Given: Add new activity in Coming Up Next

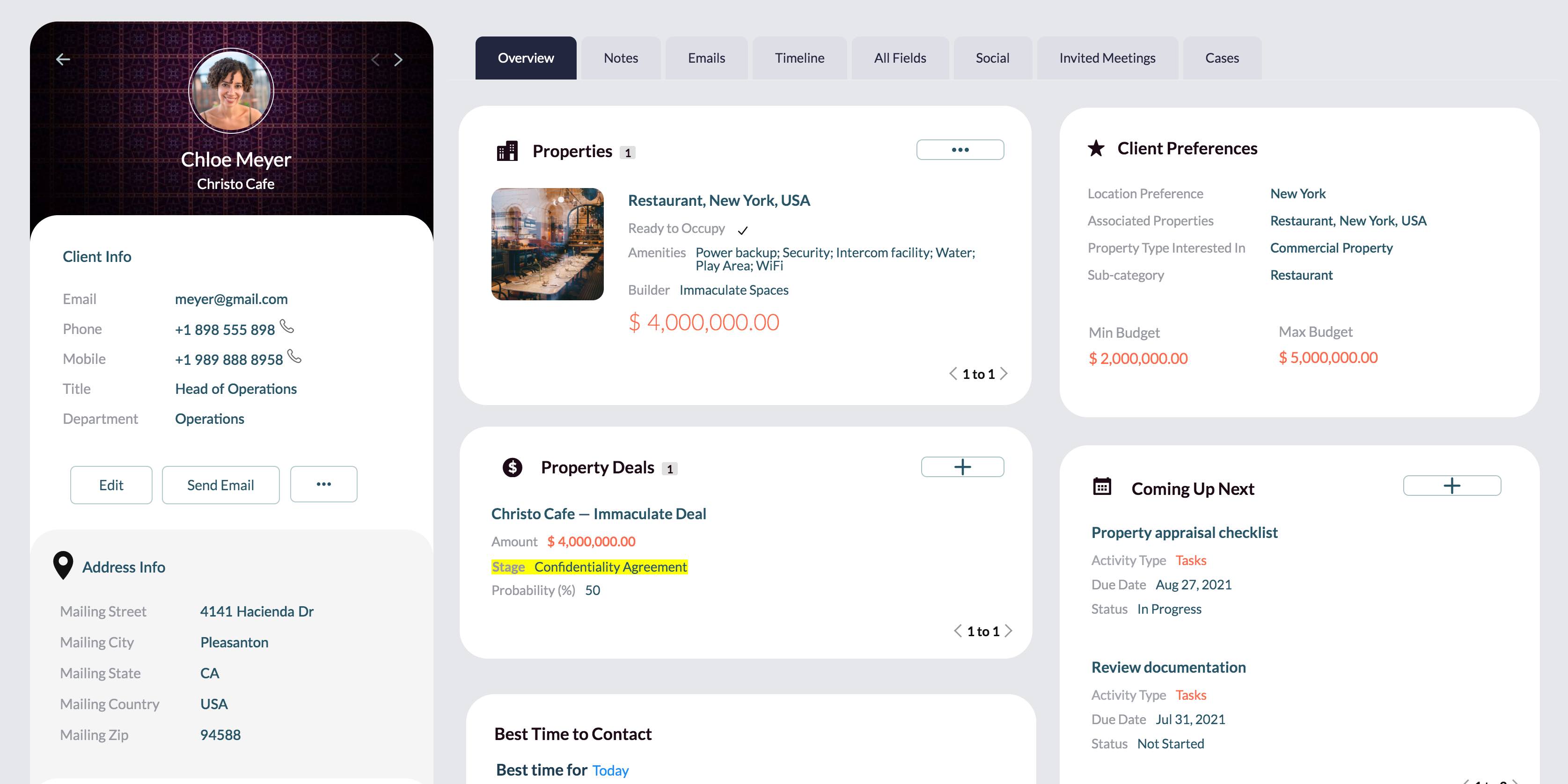Looking at the screenshot, I should tap(1451, 486).
